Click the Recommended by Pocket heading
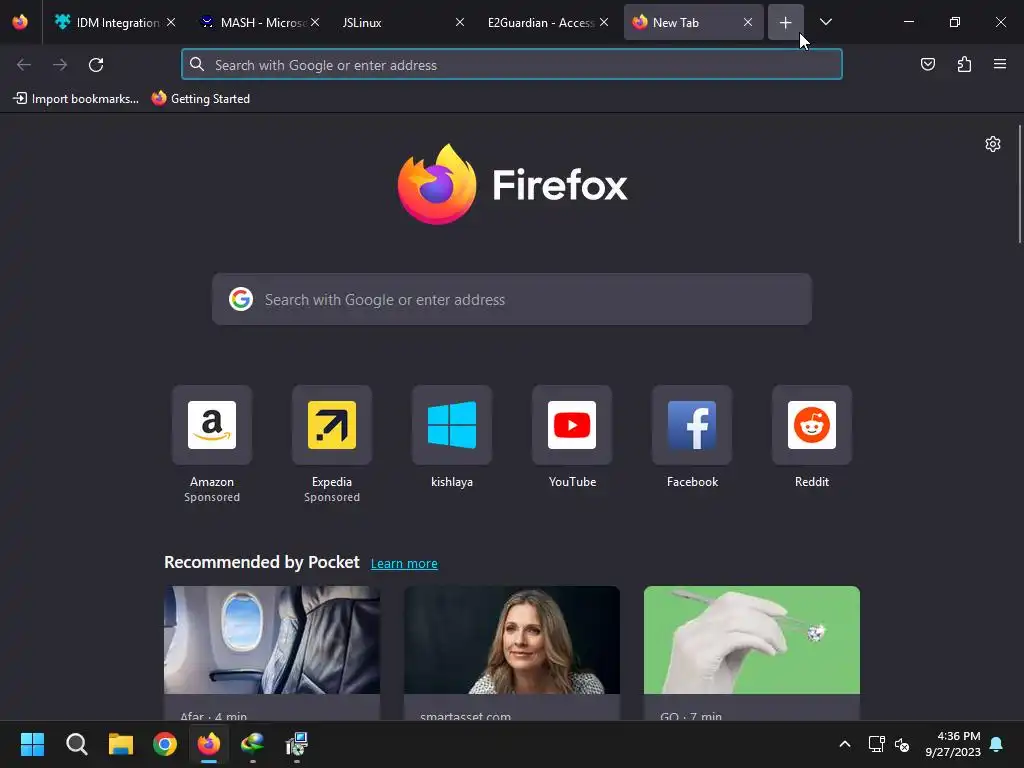 (261, 562)
